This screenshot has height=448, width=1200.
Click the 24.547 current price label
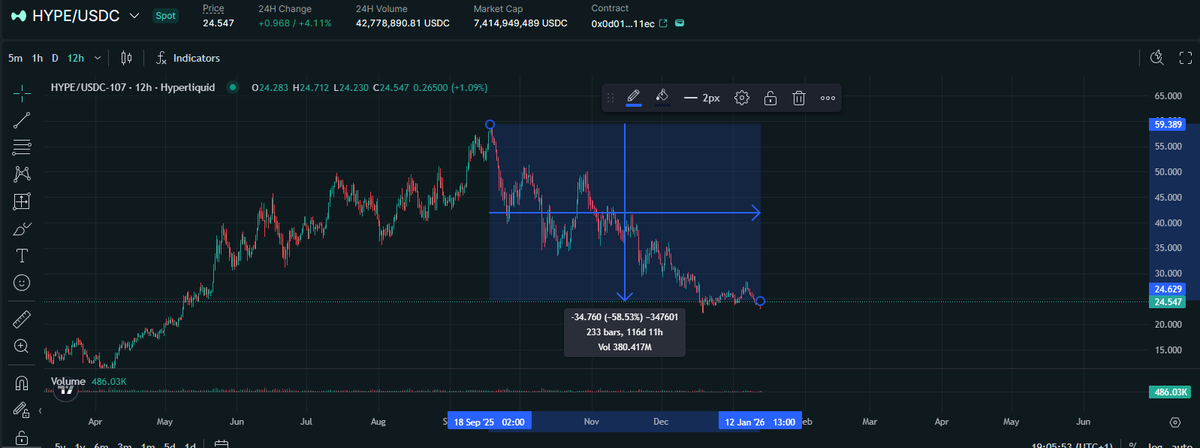1168,301
